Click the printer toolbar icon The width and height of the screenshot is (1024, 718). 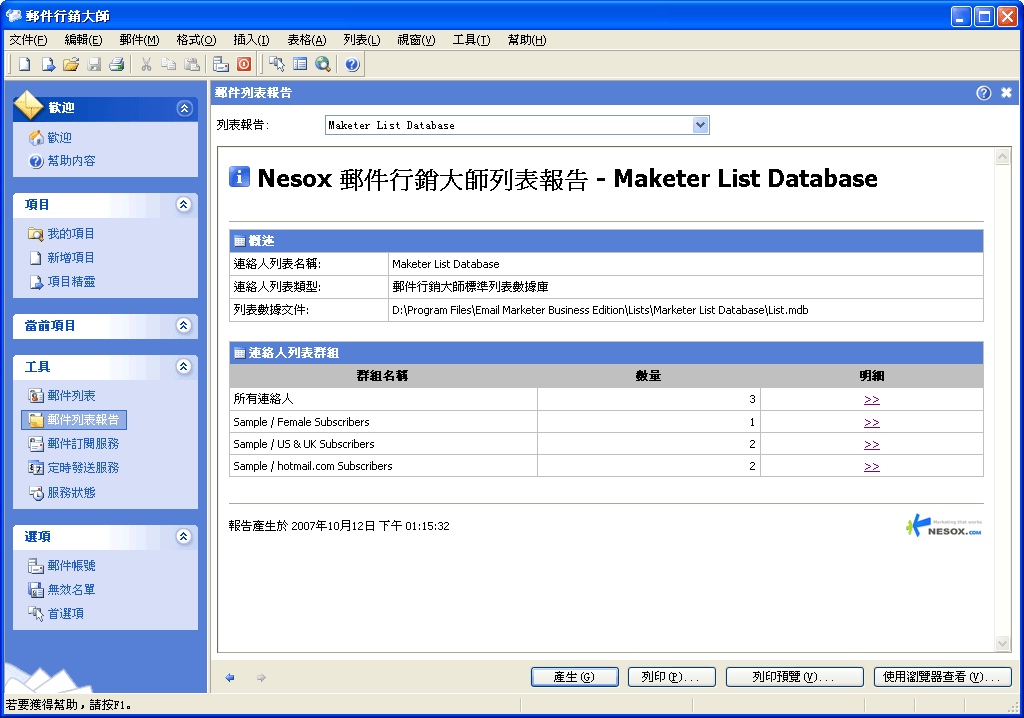[117, 65]
